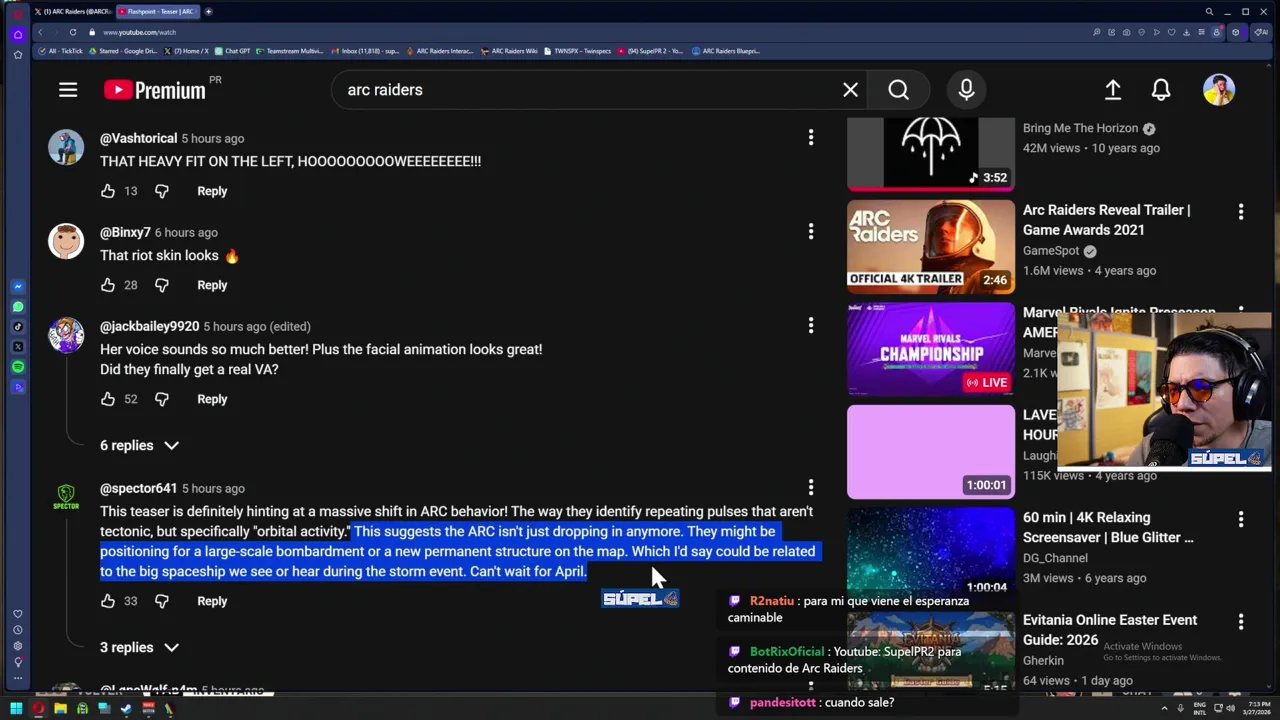
Task: Go to YouTube Premium home logo
Action: coord(155,90)
